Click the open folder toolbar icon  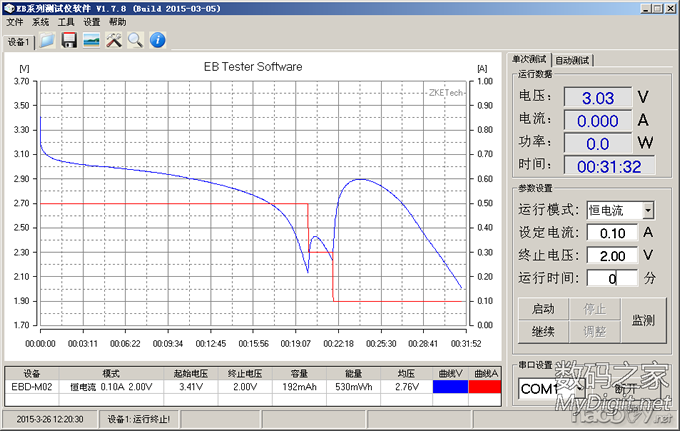[x=47, y=40]
